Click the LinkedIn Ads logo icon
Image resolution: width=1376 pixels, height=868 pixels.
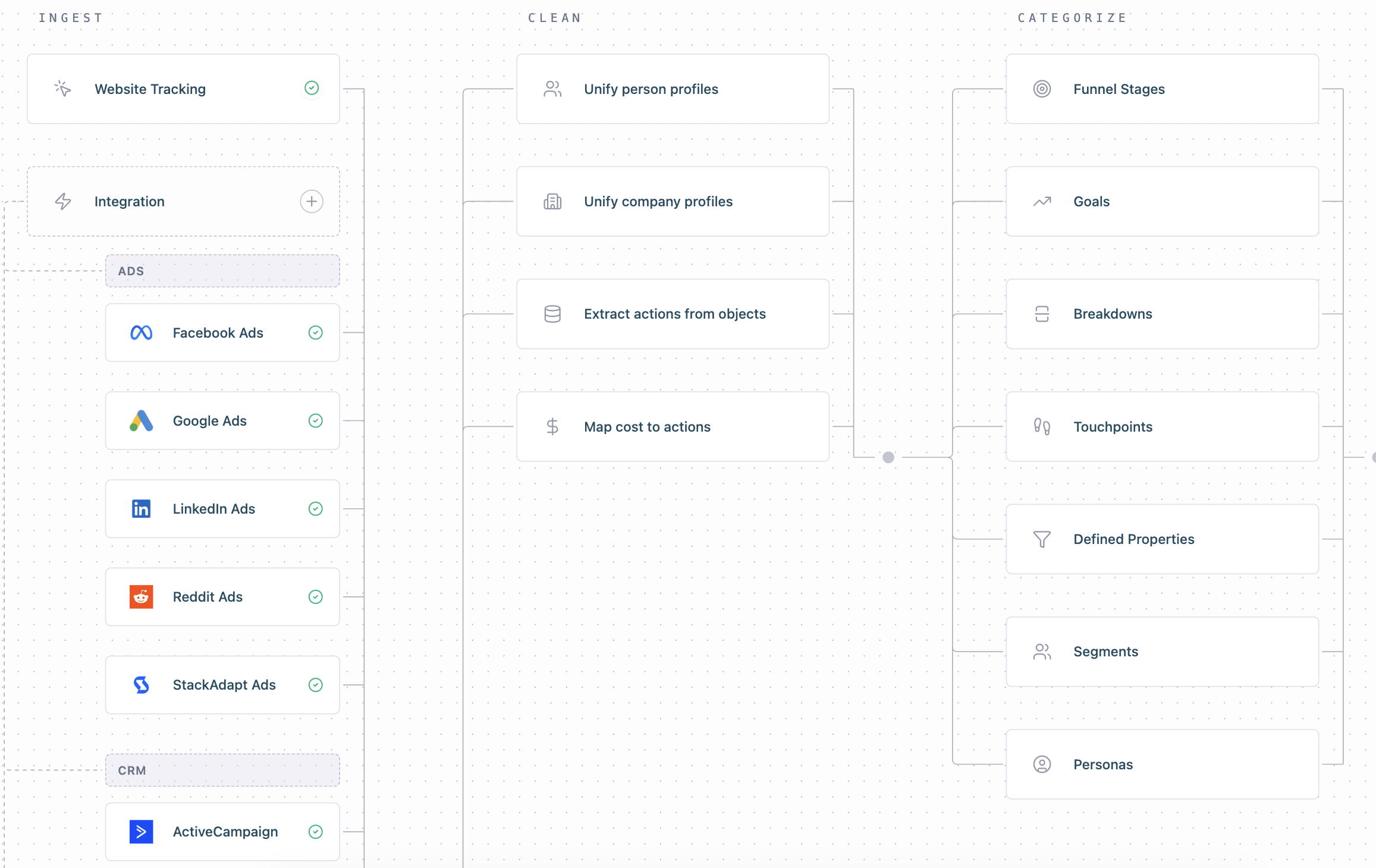click(x=141, y=509)
